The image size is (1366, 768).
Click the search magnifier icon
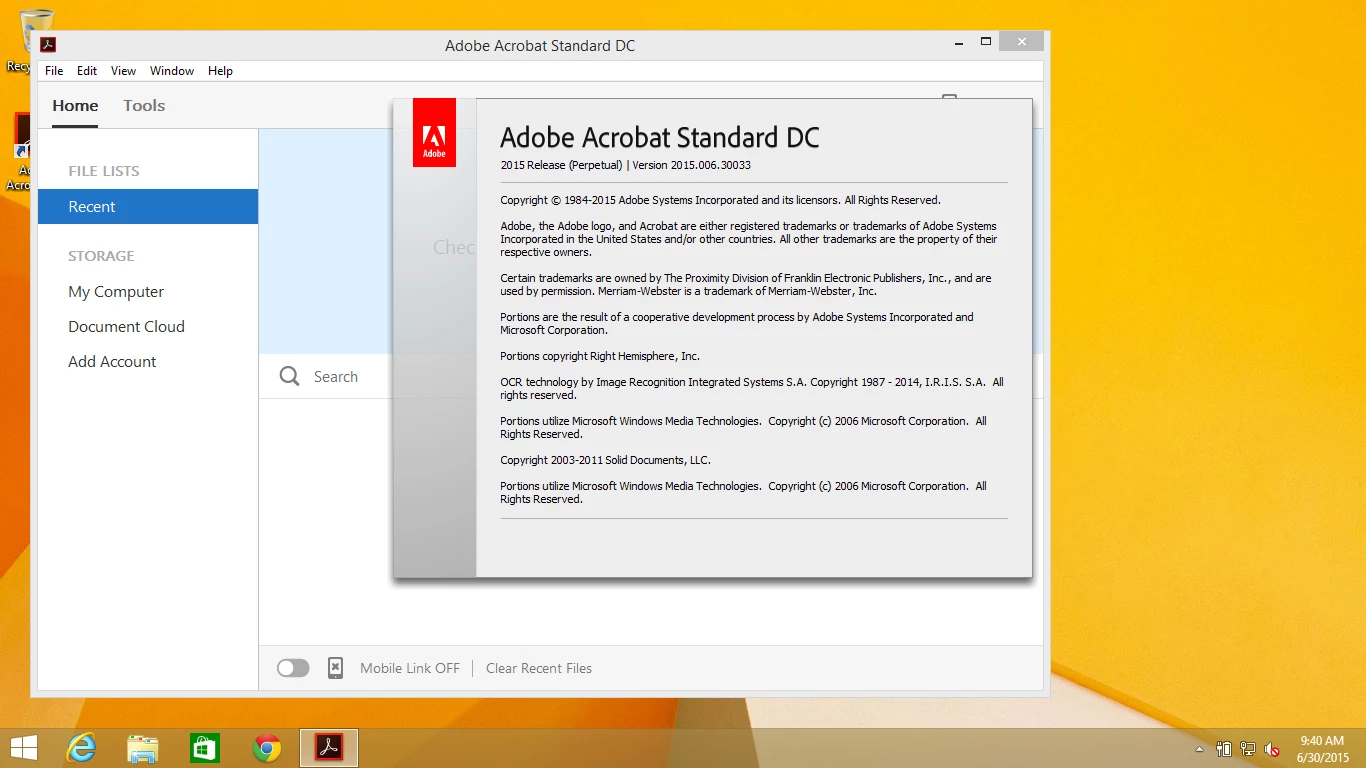click(290, 376)
